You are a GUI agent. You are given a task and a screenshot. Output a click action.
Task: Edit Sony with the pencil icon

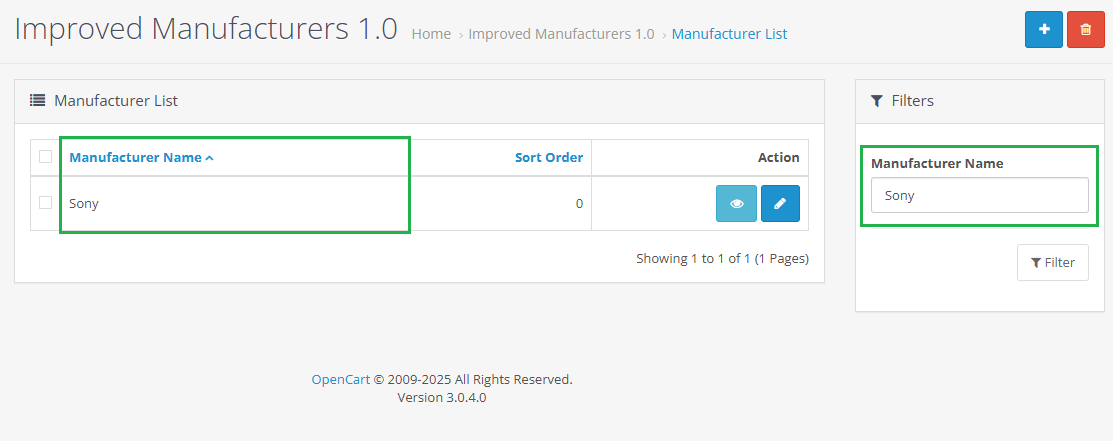click(780, 203)
